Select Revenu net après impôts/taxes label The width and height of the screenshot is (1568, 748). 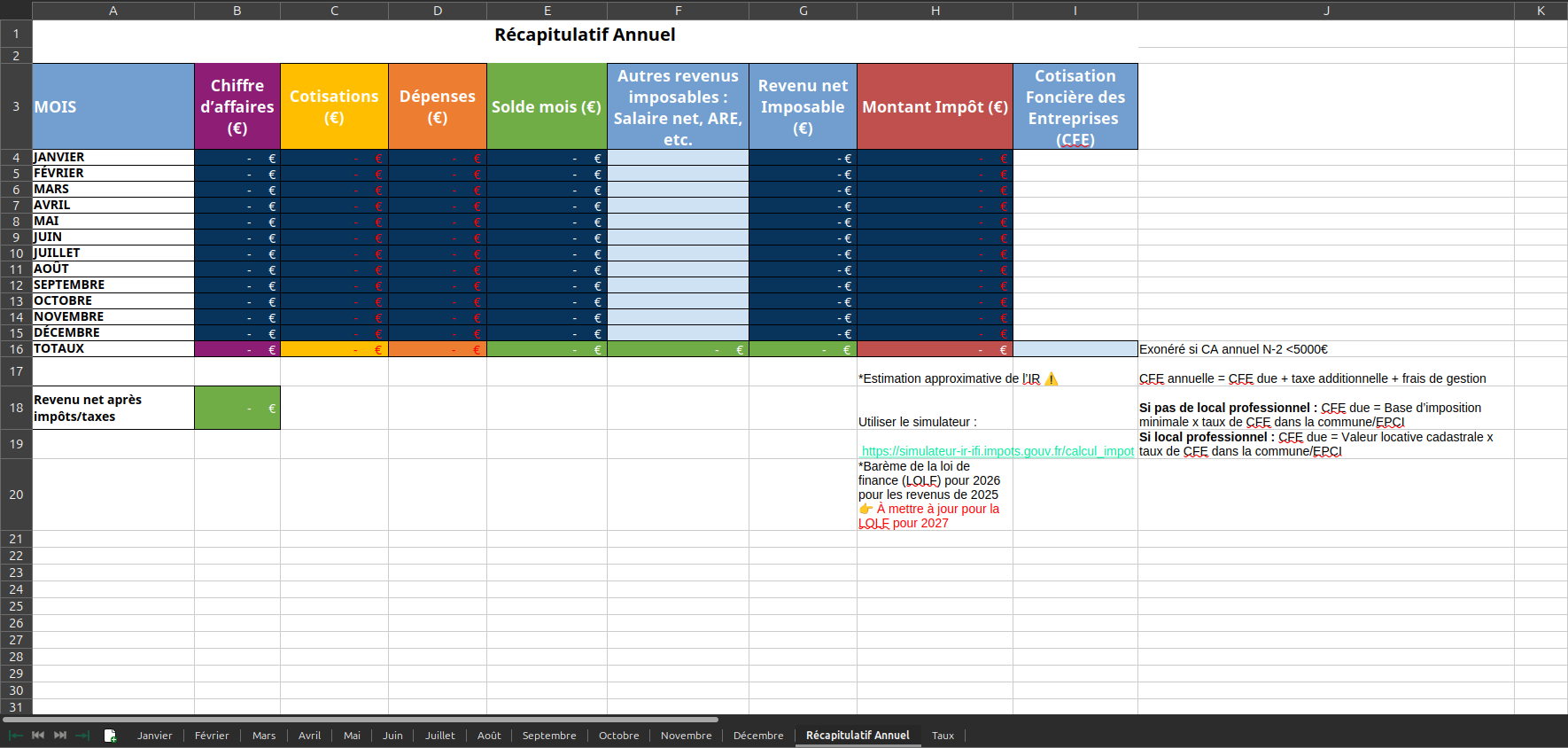[x=113, y=408]
